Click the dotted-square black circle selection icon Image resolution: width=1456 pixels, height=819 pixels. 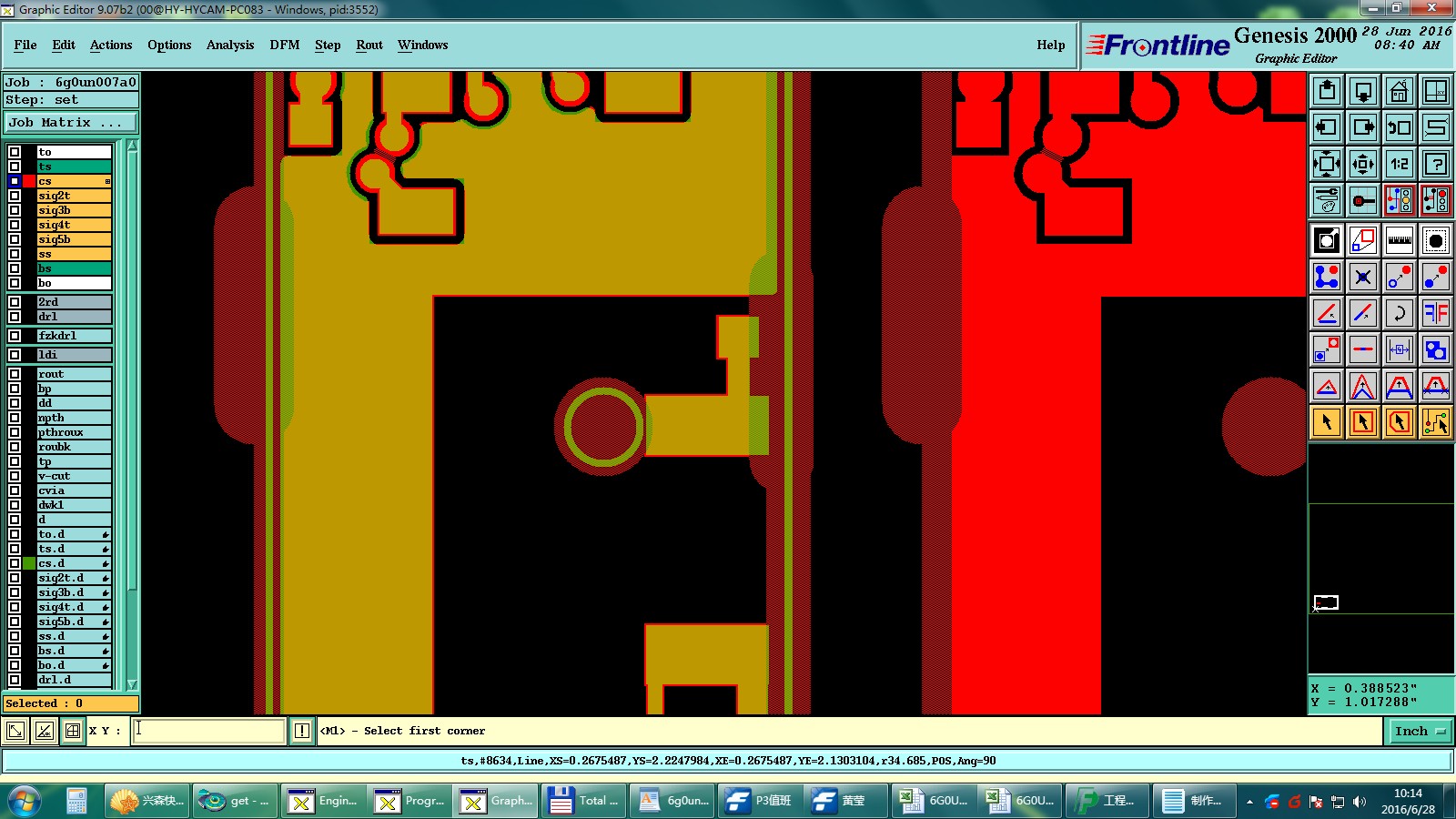click(x=1436, y=240)
